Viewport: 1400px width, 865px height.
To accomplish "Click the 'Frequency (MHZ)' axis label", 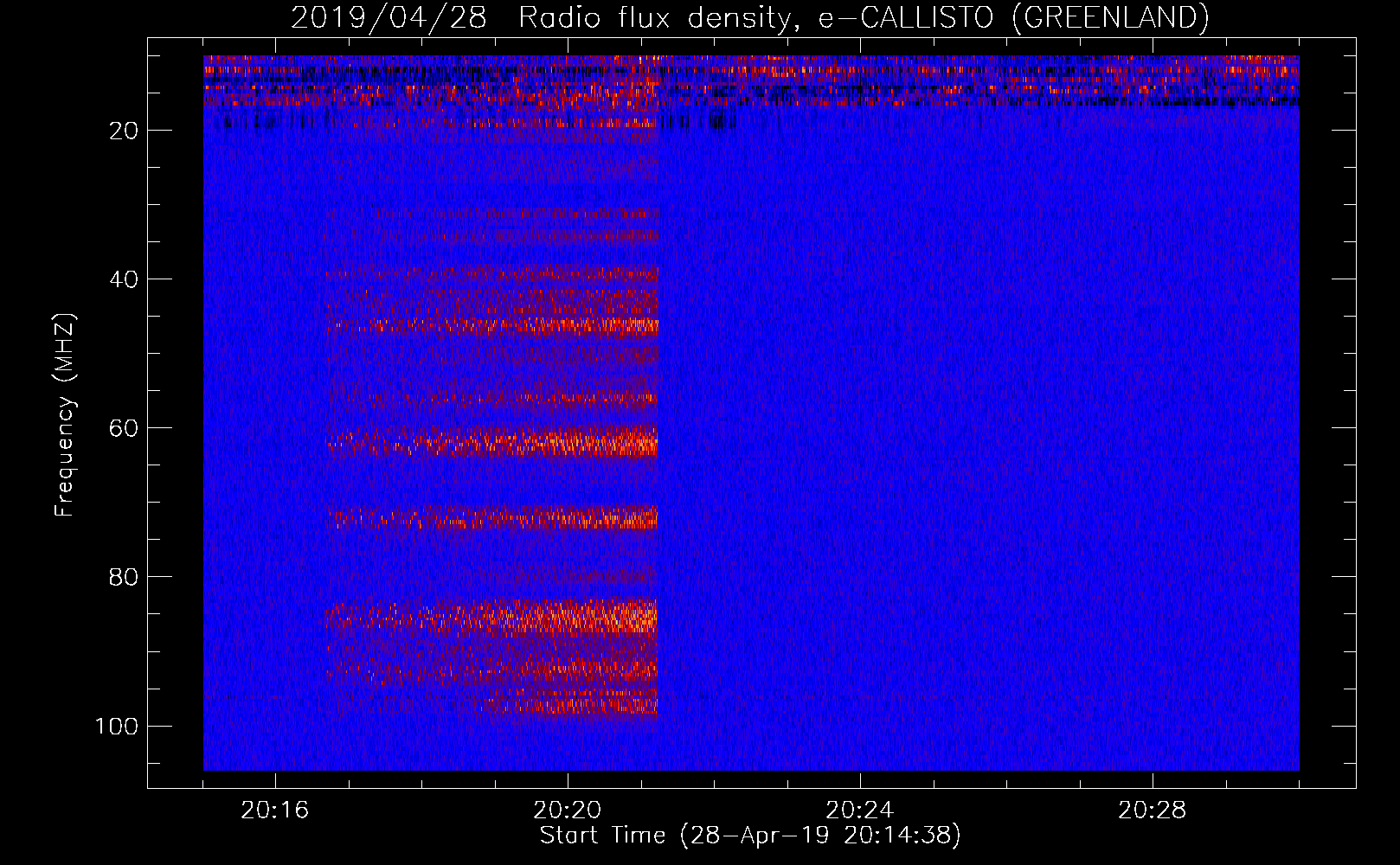I will (x=65, y=415).
